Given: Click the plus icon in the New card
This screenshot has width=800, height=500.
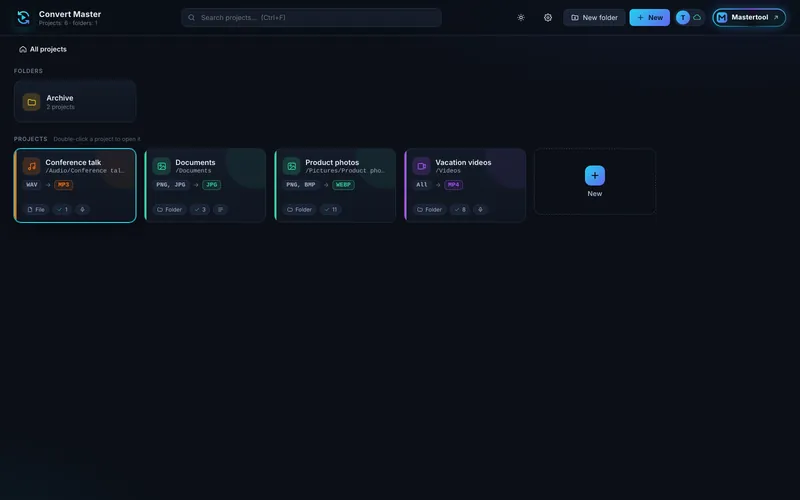Looking at the screenshot, I should [x=594, y=176].
